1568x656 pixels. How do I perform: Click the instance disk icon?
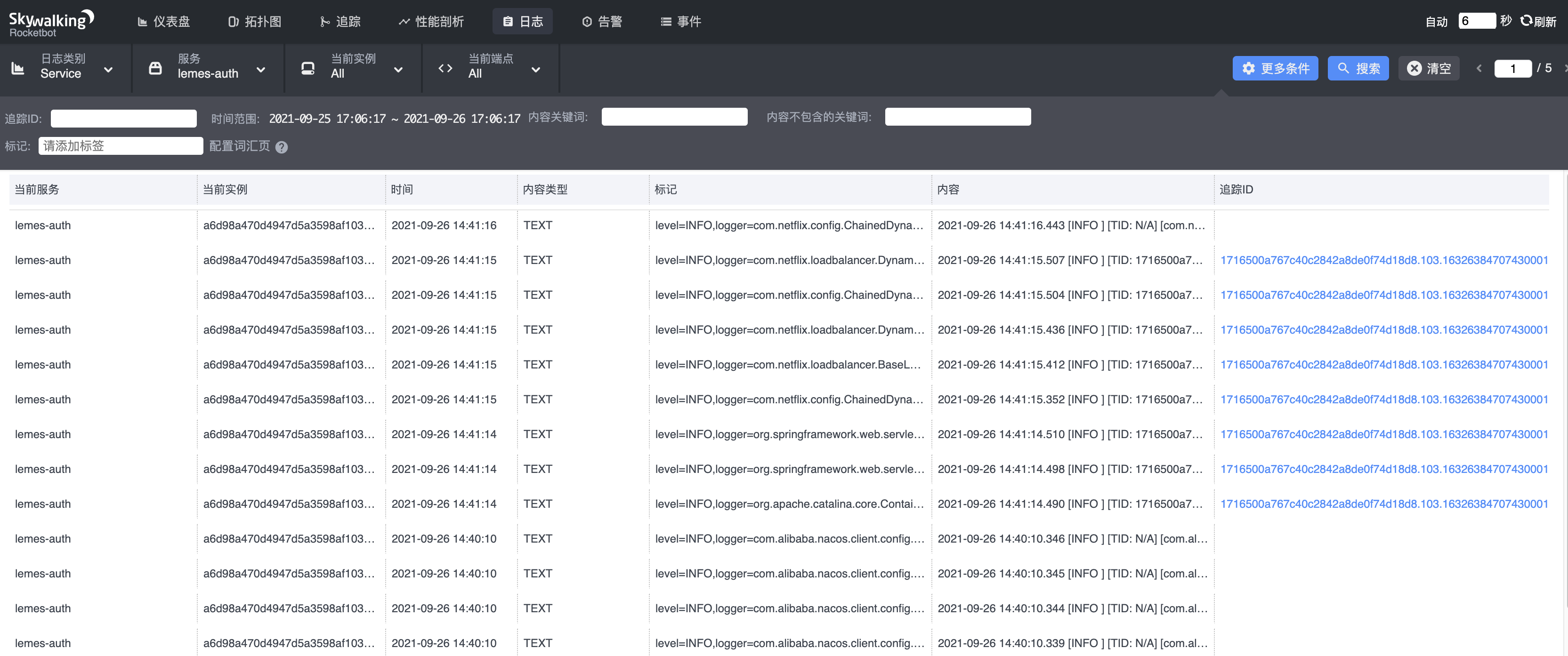pyautogui.click(x=308, y=68)
